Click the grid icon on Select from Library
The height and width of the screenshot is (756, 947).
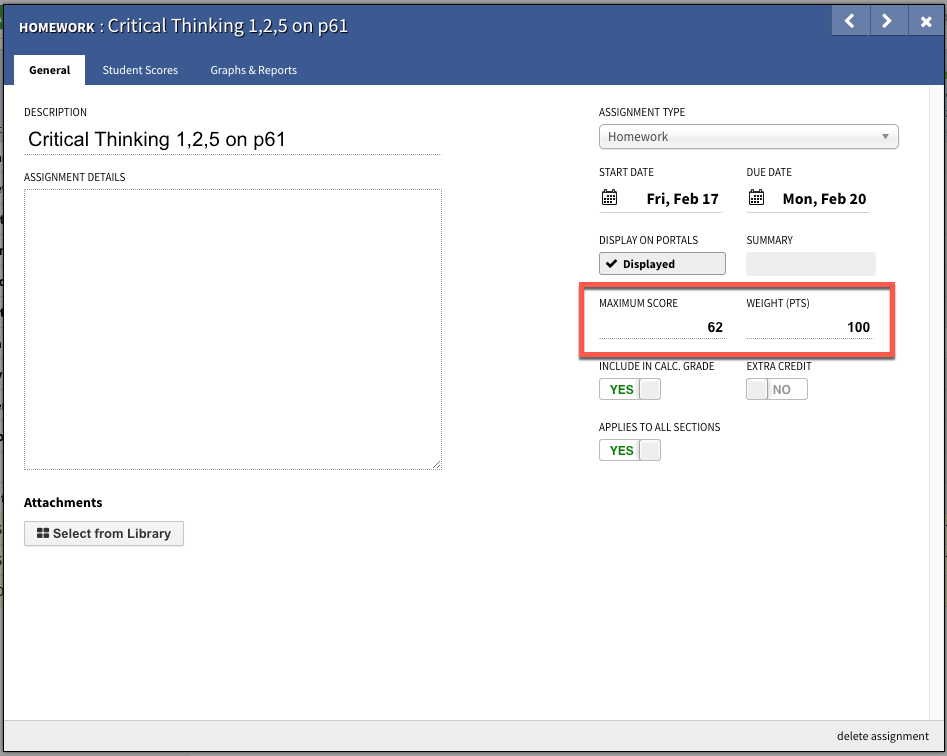pyautogui.click(x=43, y=534)
